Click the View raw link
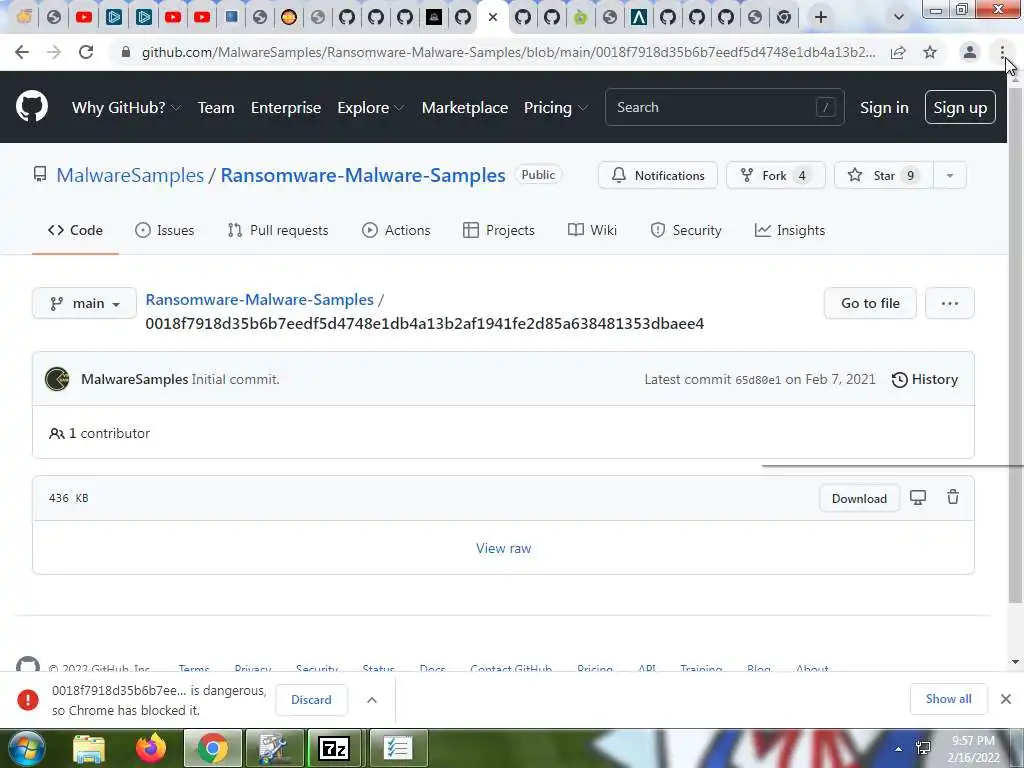Screen dimensions: 1024x768 504,548
